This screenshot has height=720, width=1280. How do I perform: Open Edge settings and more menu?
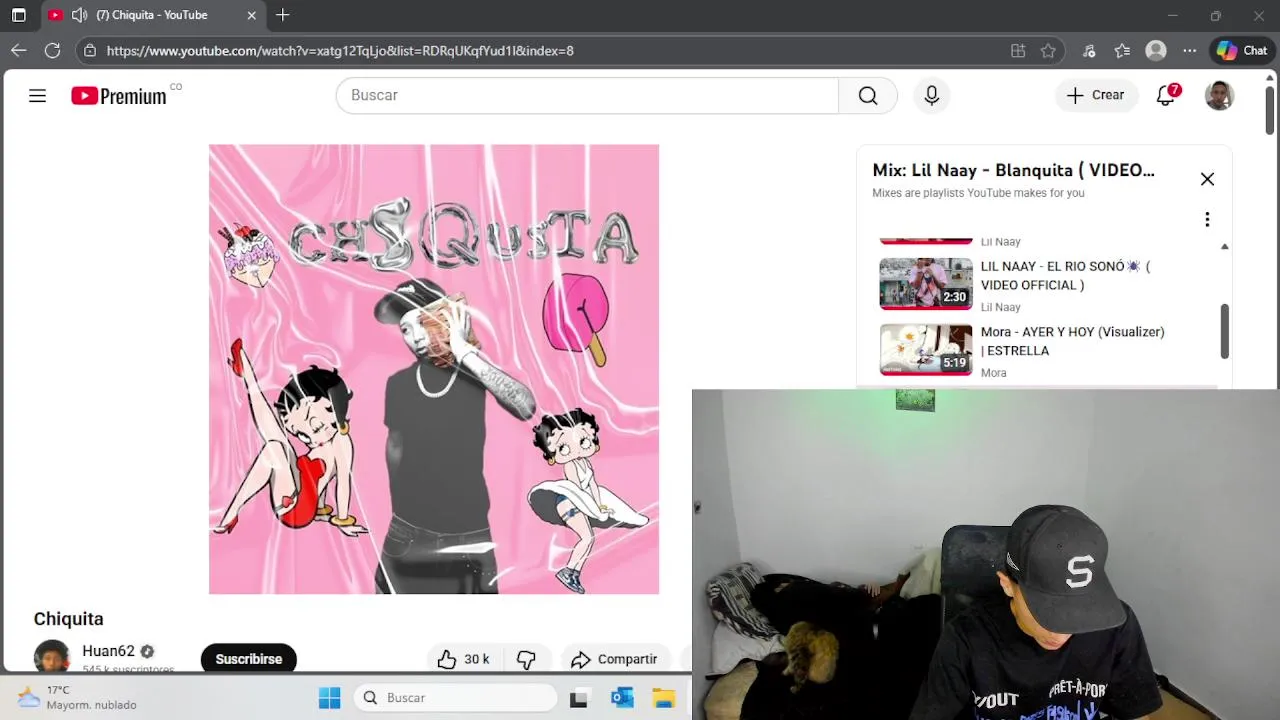1189,50
